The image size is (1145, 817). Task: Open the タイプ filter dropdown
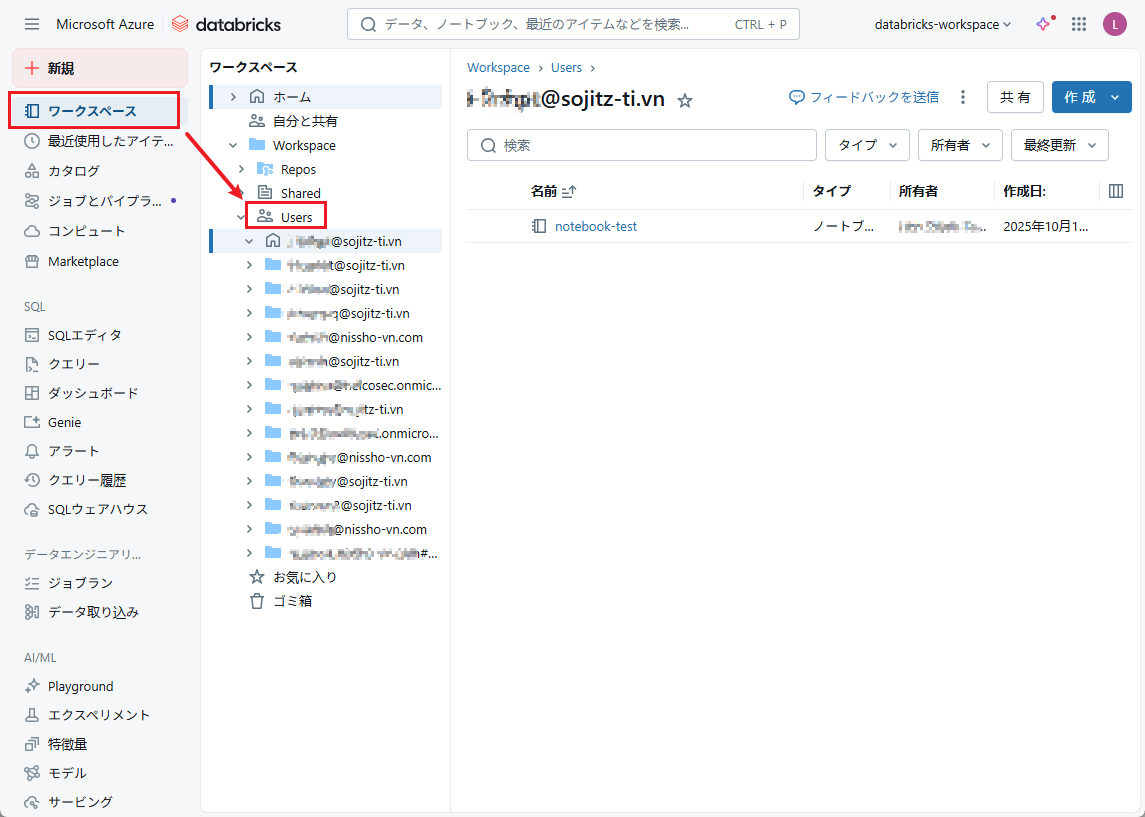tap(867, 145)
